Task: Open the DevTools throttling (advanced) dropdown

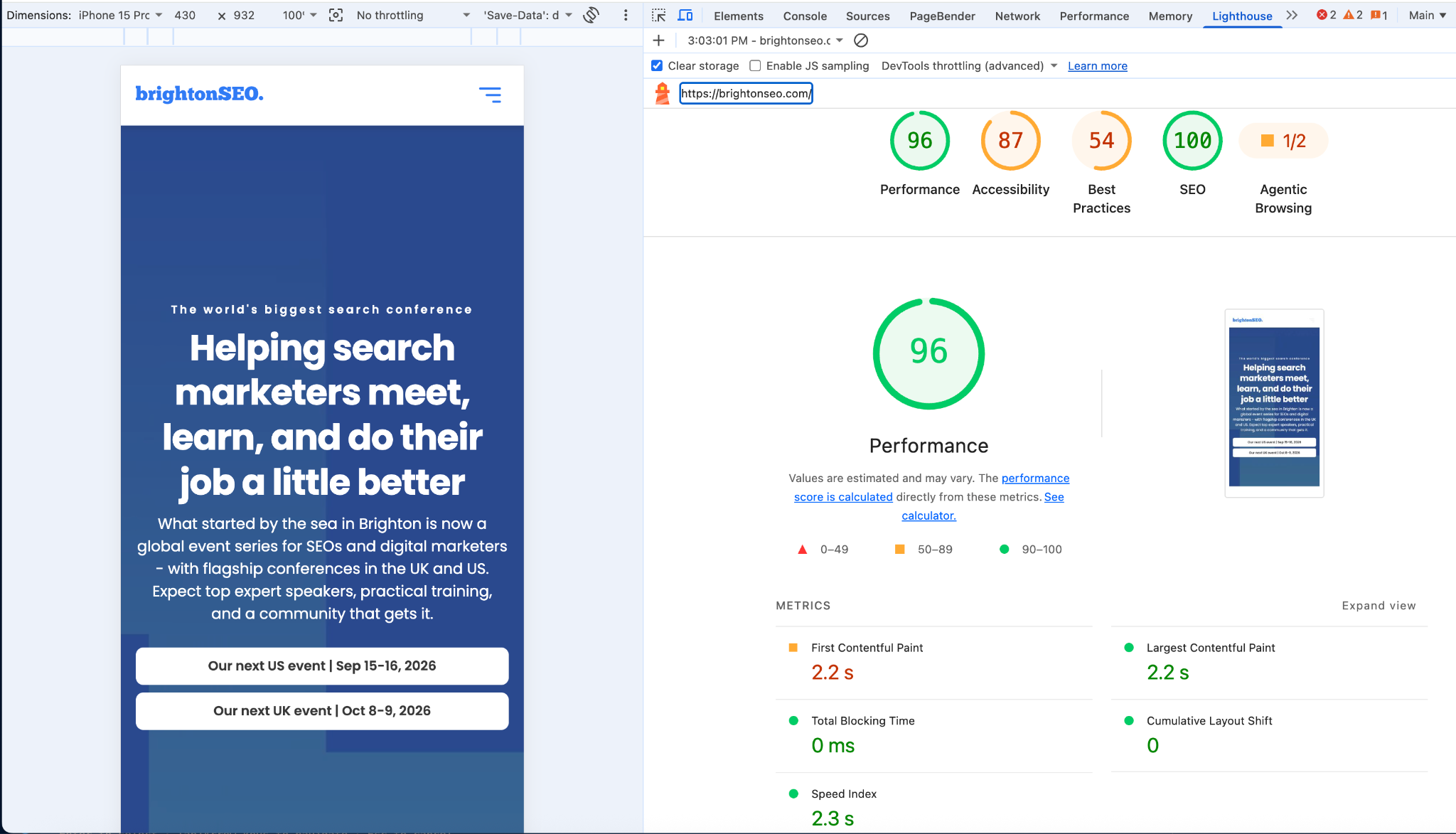Action: tap(969, 65)
